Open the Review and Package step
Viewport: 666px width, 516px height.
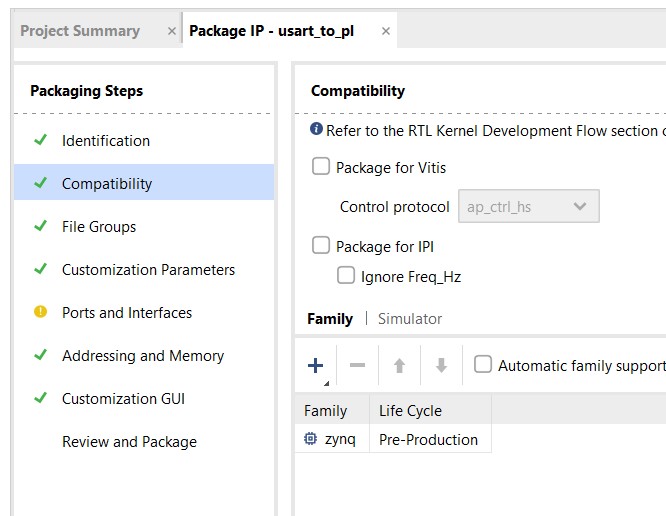129,441
